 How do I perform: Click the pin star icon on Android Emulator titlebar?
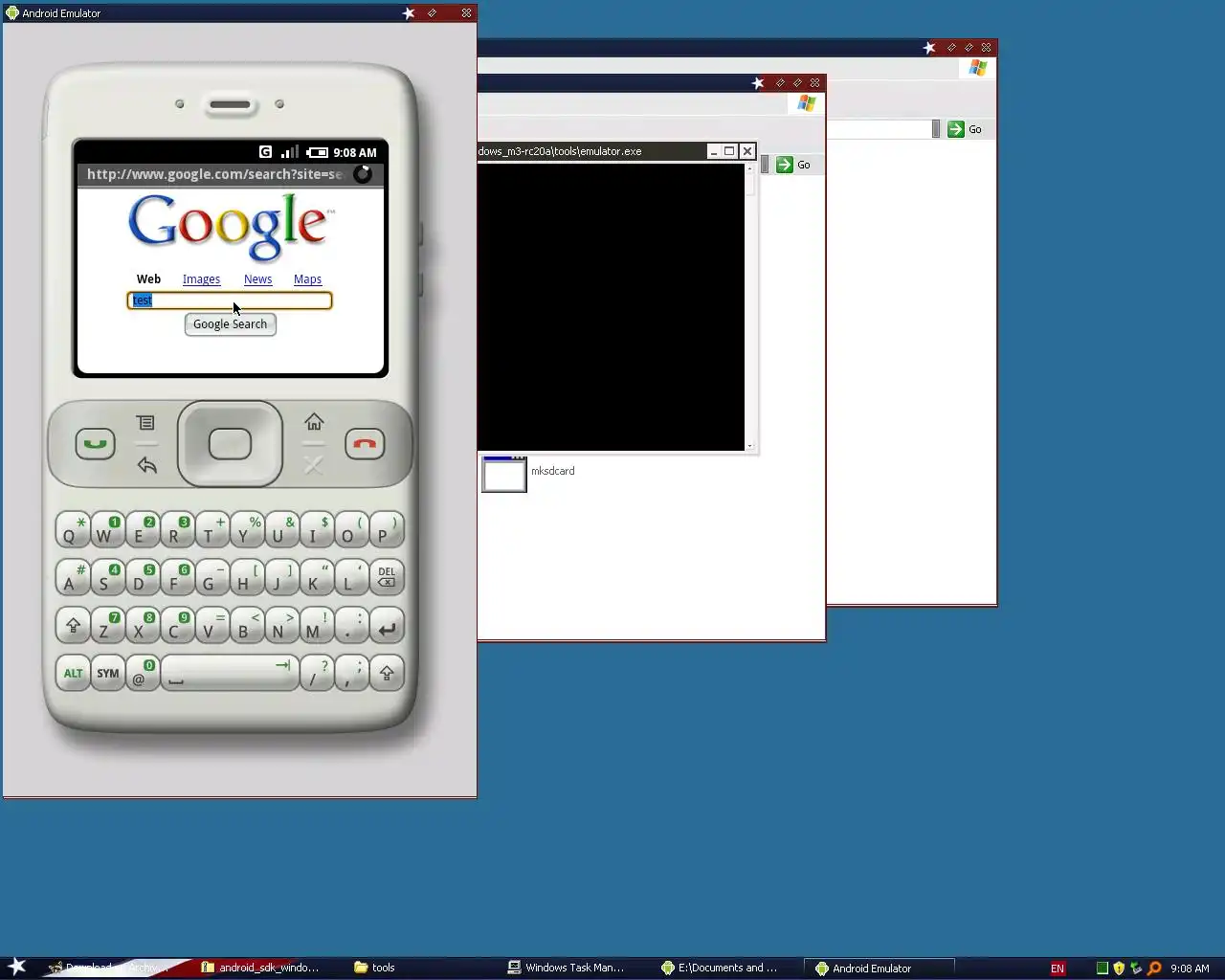tap(409, 13)
